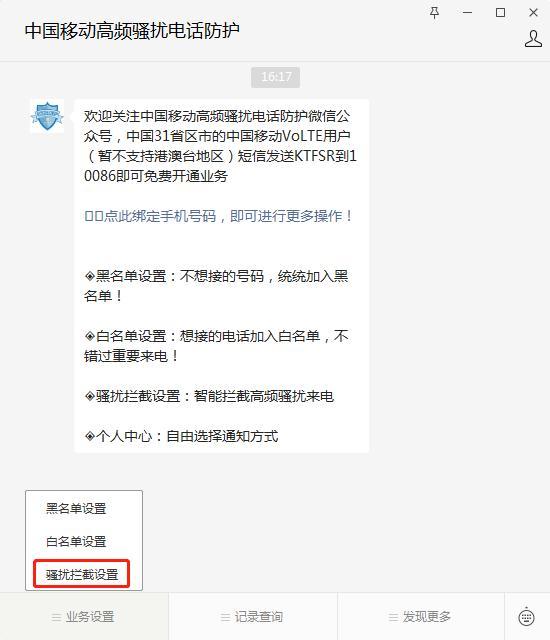Viewport: 550px width, 640px height.
Task: Click the welcome message bubble text
Action: coord(220,146)
